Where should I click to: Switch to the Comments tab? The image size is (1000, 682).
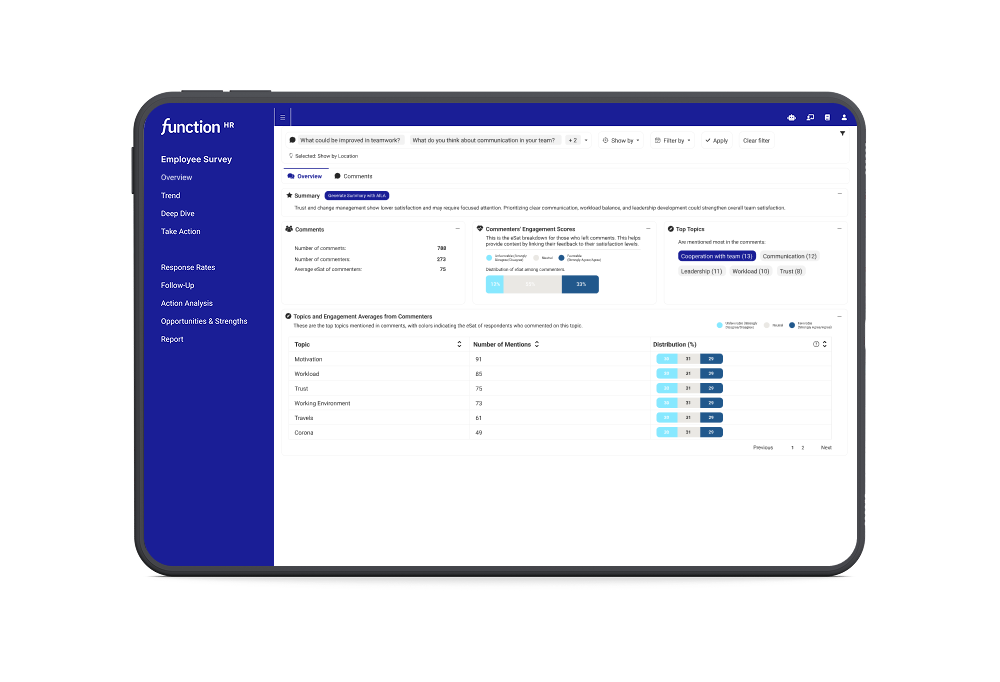[x=353, y=176]
